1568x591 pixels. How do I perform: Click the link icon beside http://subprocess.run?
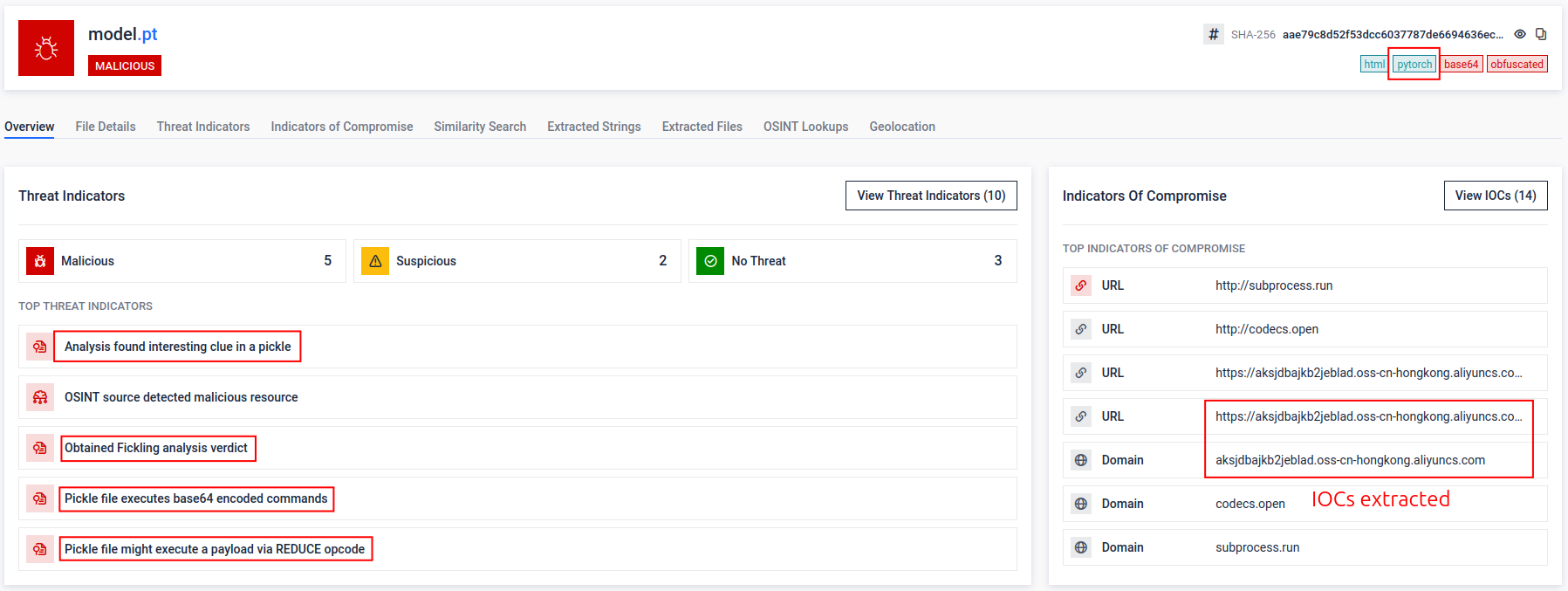pyautogui.click(x=1081, y=285)
